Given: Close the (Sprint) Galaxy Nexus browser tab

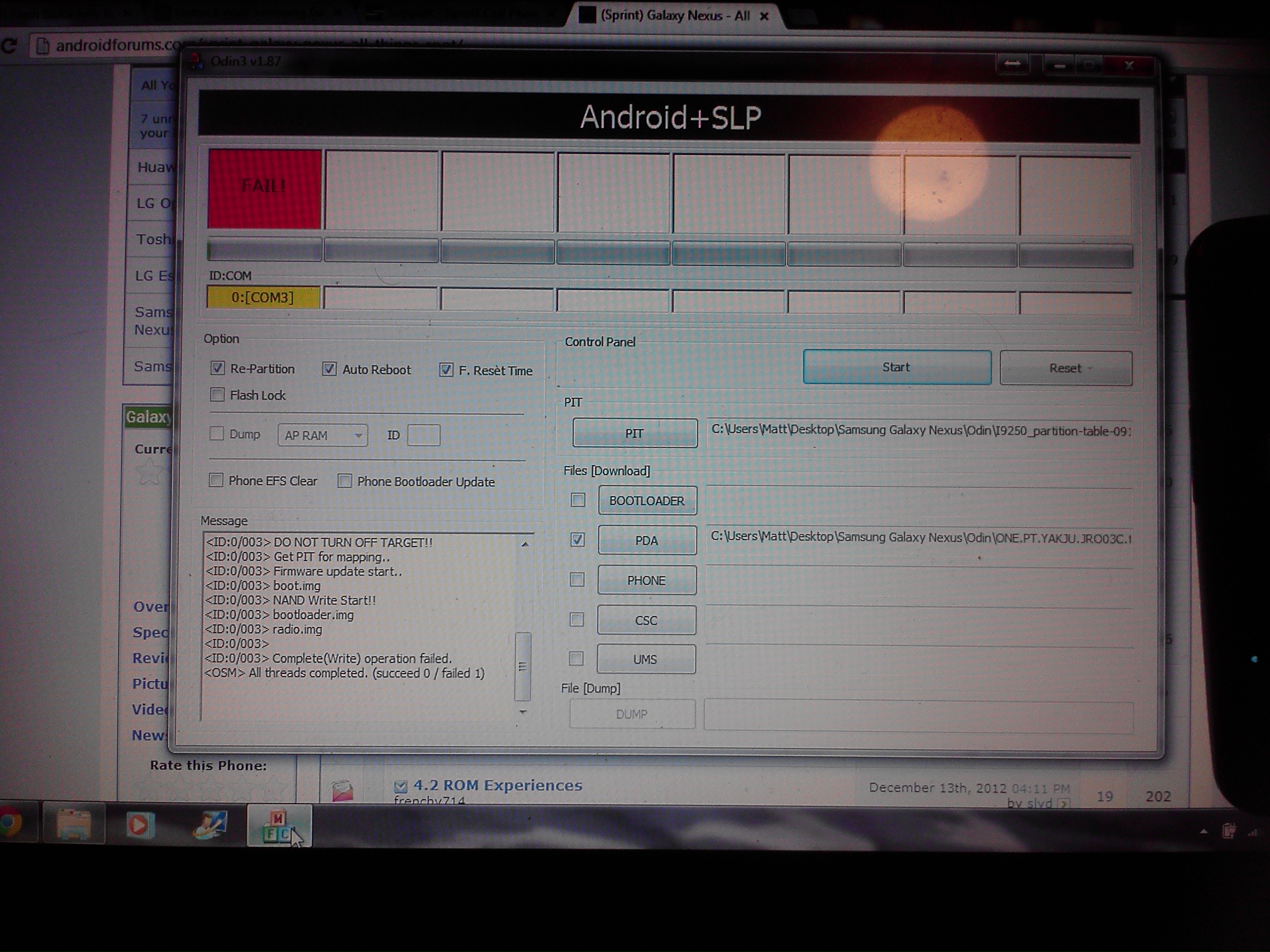Looking at the screenshot, I should click(764, 17).
